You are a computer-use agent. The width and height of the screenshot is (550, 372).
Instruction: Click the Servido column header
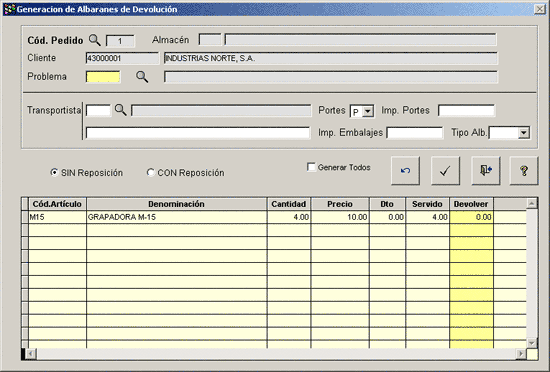click(427, 204)
